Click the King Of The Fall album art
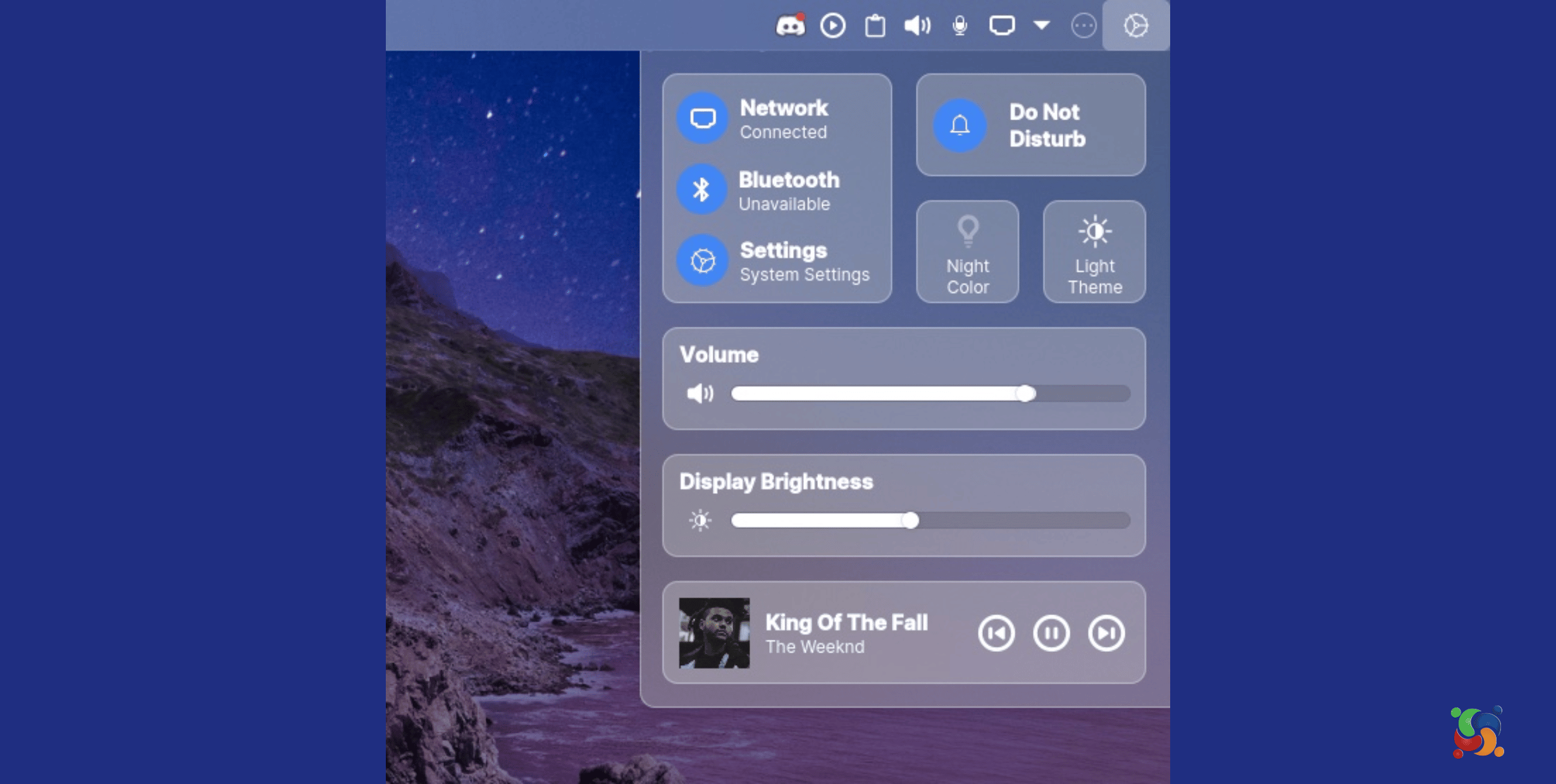Screen dimensions: 1556x784 (714, 633)
